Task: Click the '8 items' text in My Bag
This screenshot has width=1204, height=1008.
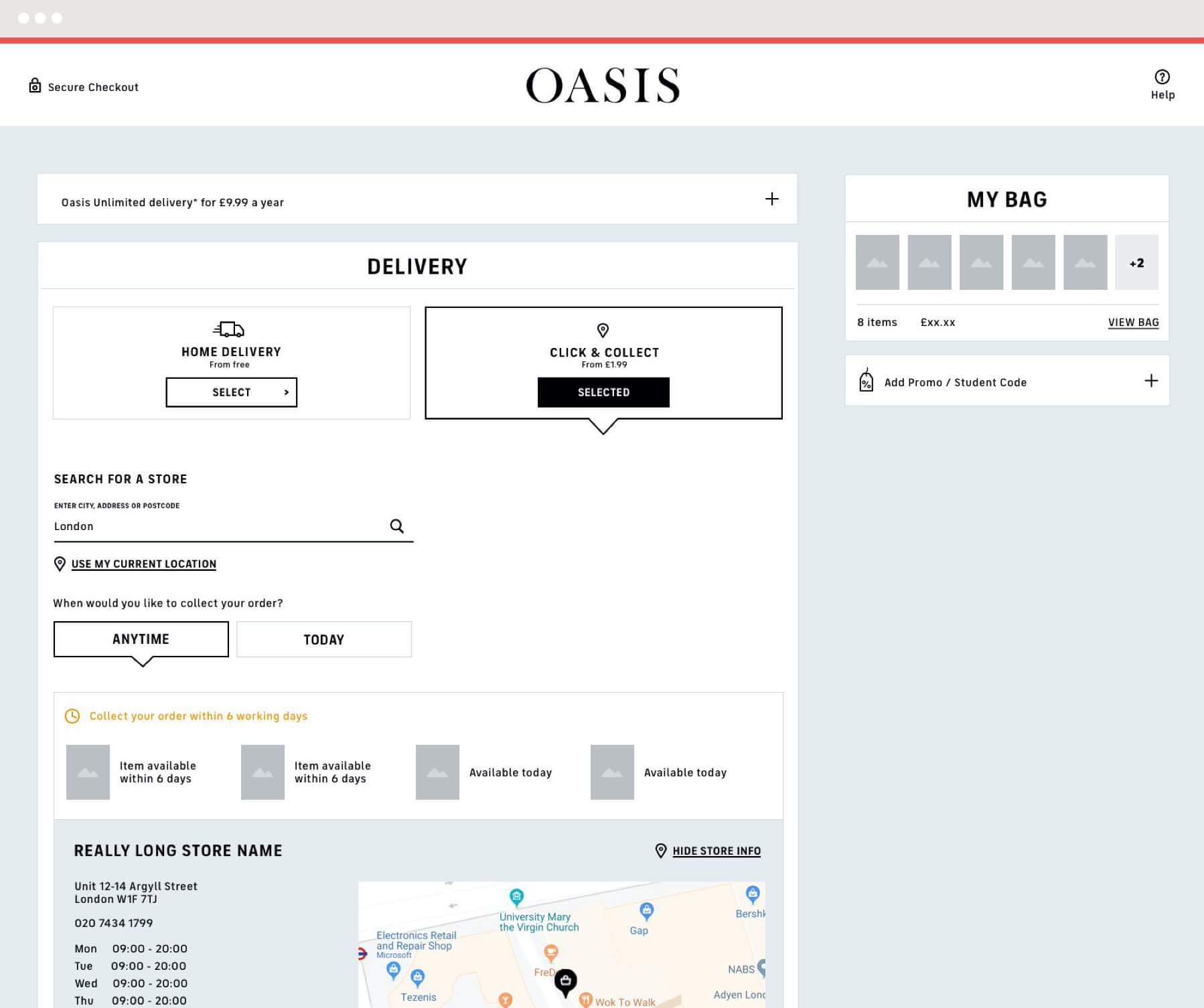Action: (877, 322)
